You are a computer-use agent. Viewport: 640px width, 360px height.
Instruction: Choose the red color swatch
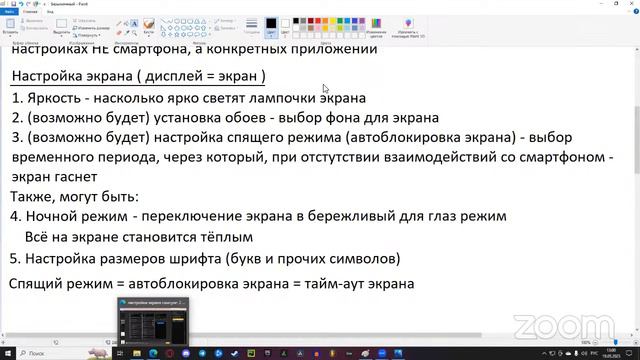(318, 20)
